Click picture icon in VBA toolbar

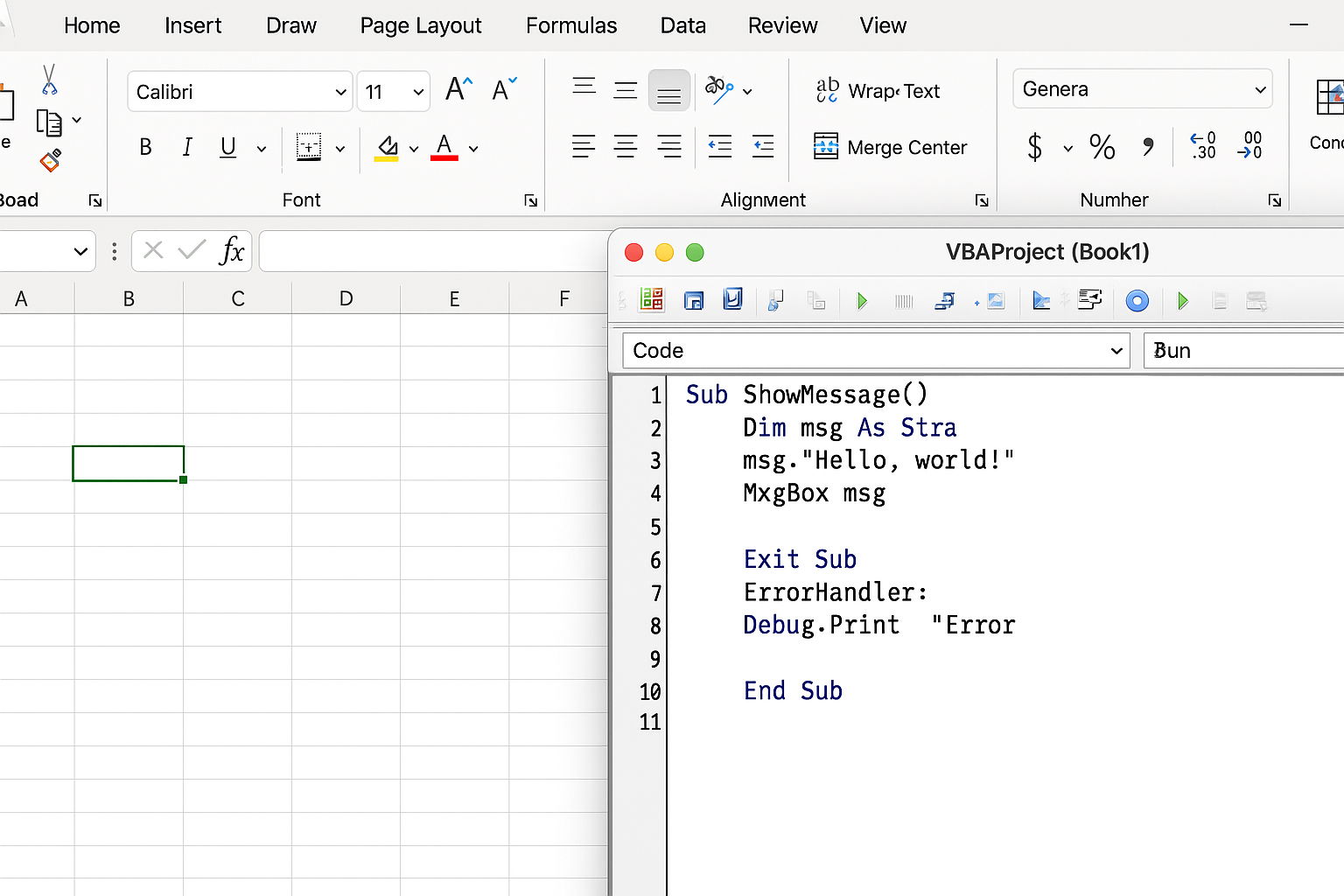[x=996, y=301]
